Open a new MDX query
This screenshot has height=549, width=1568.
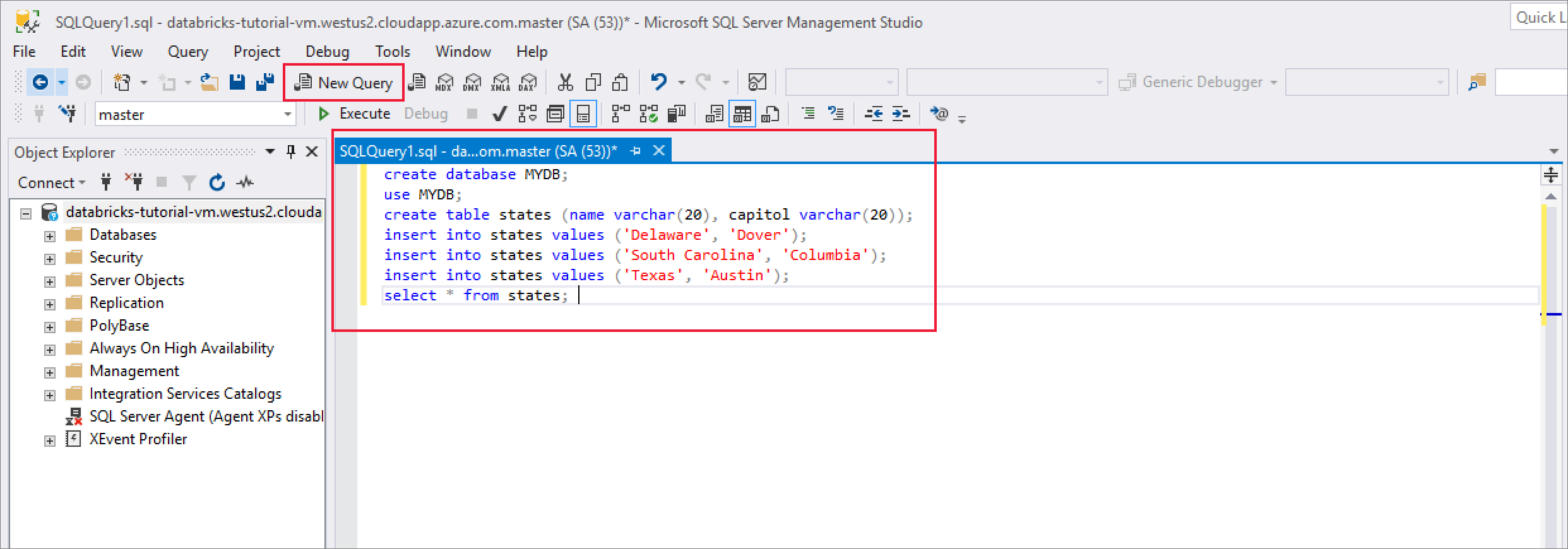(444, 82)
